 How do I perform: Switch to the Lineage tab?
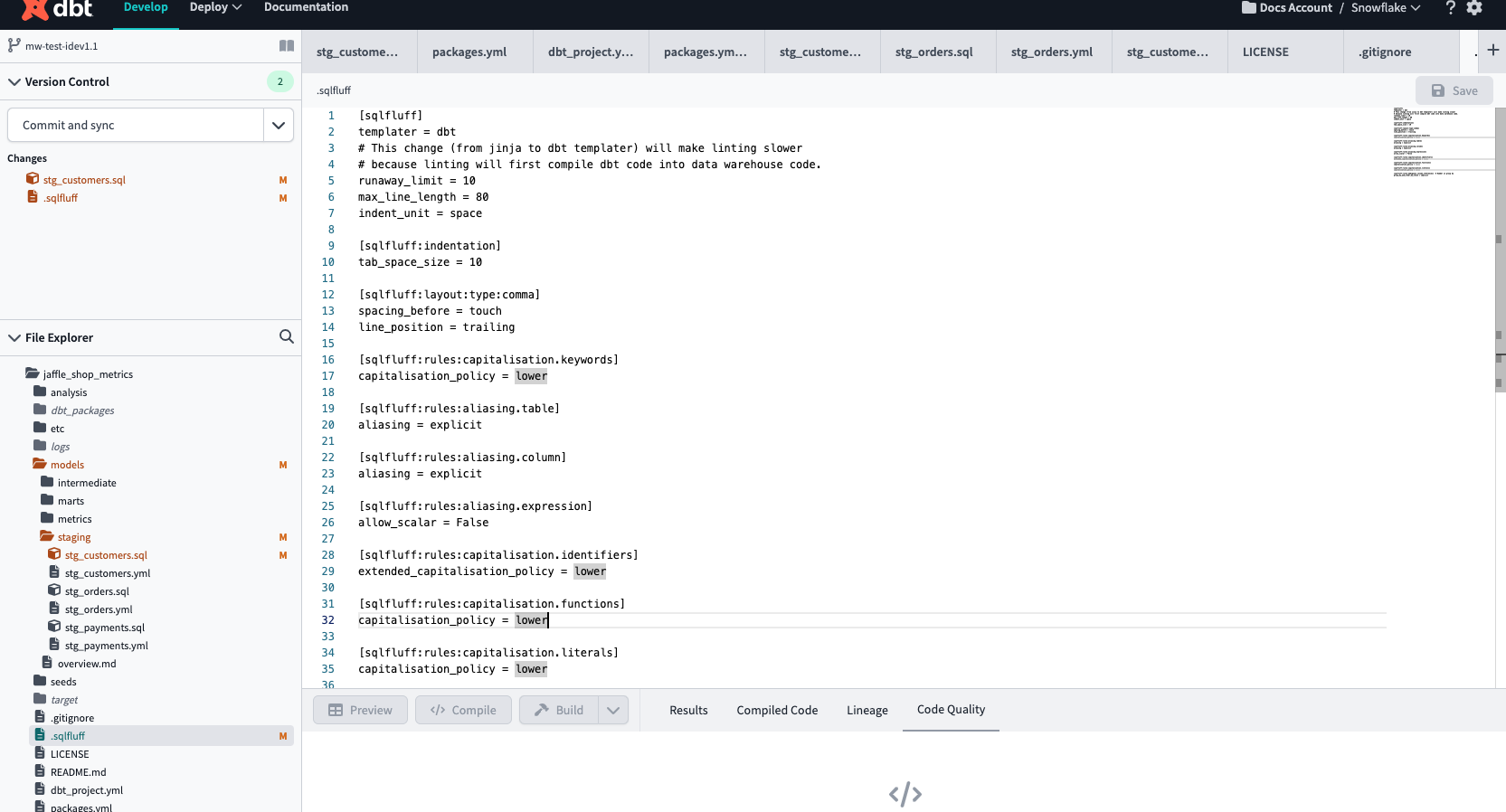pos(867,710)
